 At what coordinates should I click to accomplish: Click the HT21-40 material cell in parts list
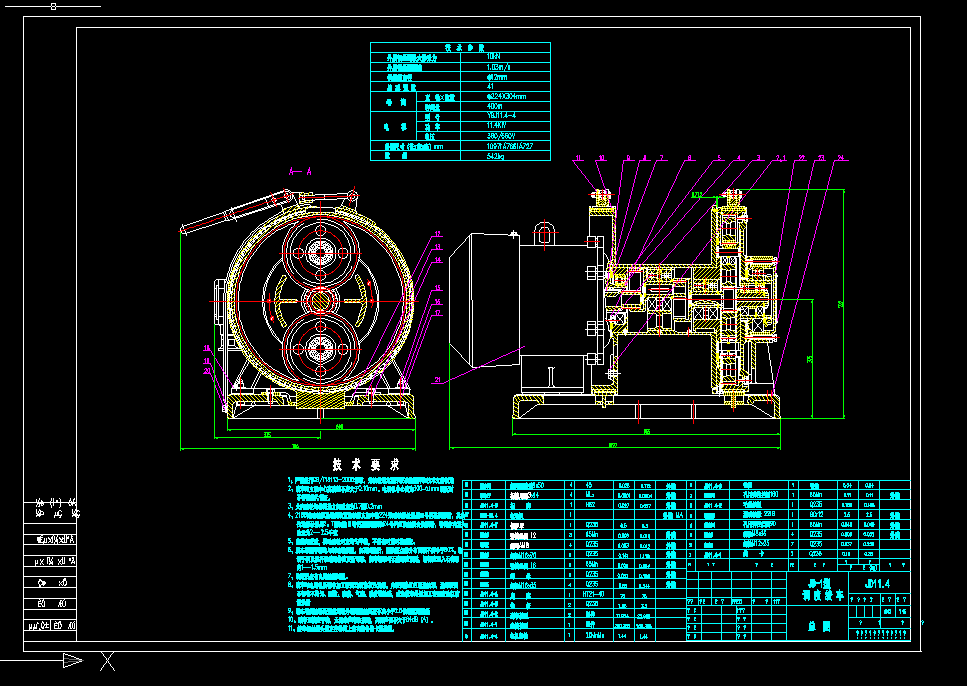595,593
